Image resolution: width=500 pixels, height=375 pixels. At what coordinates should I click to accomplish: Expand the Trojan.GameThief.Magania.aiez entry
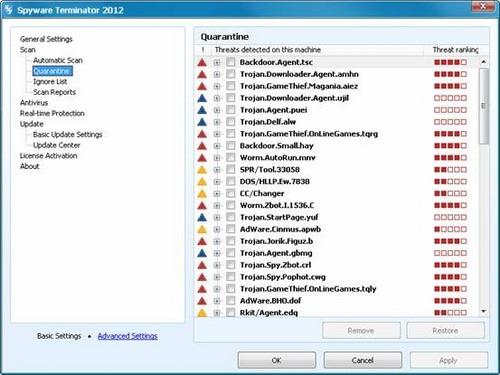click(x=217, y=86)
